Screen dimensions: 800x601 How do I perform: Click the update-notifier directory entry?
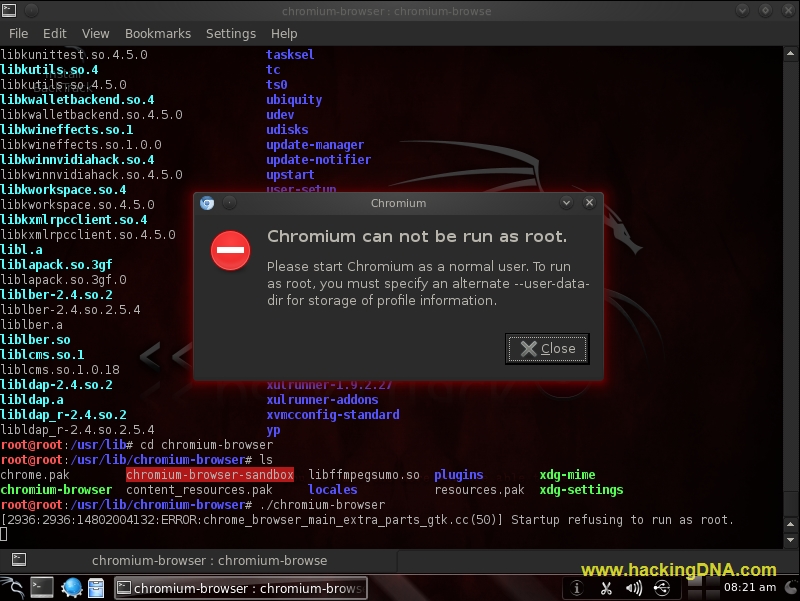point(318,160)
